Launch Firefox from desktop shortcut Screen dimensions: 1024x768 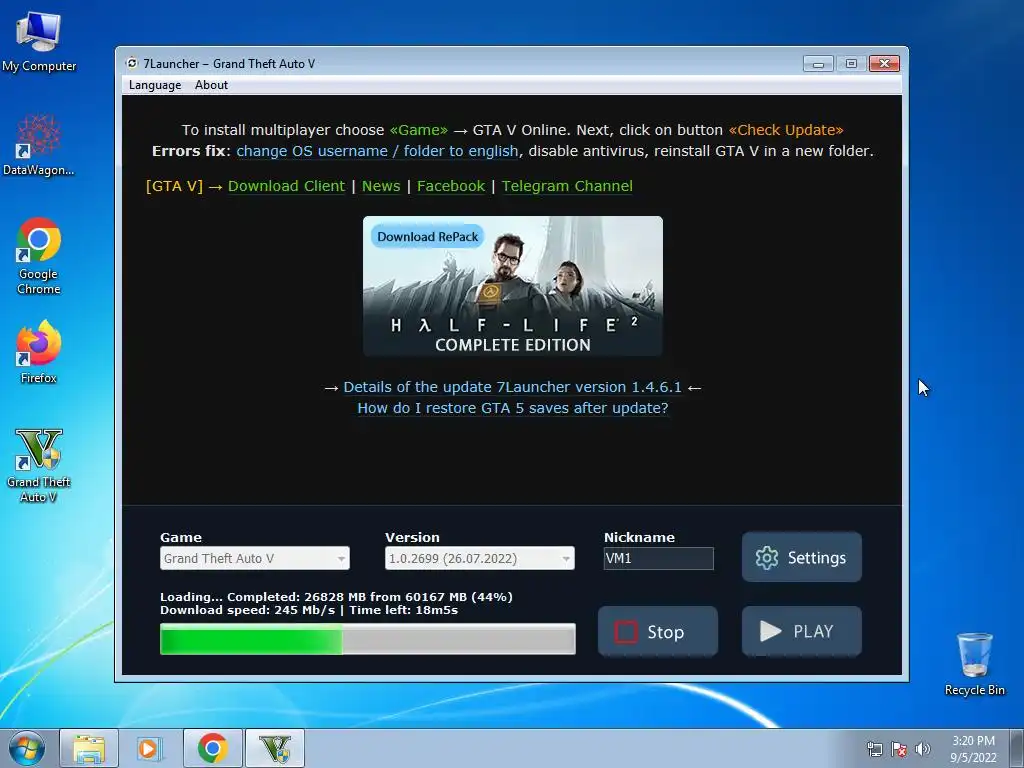tap(39, 351)
